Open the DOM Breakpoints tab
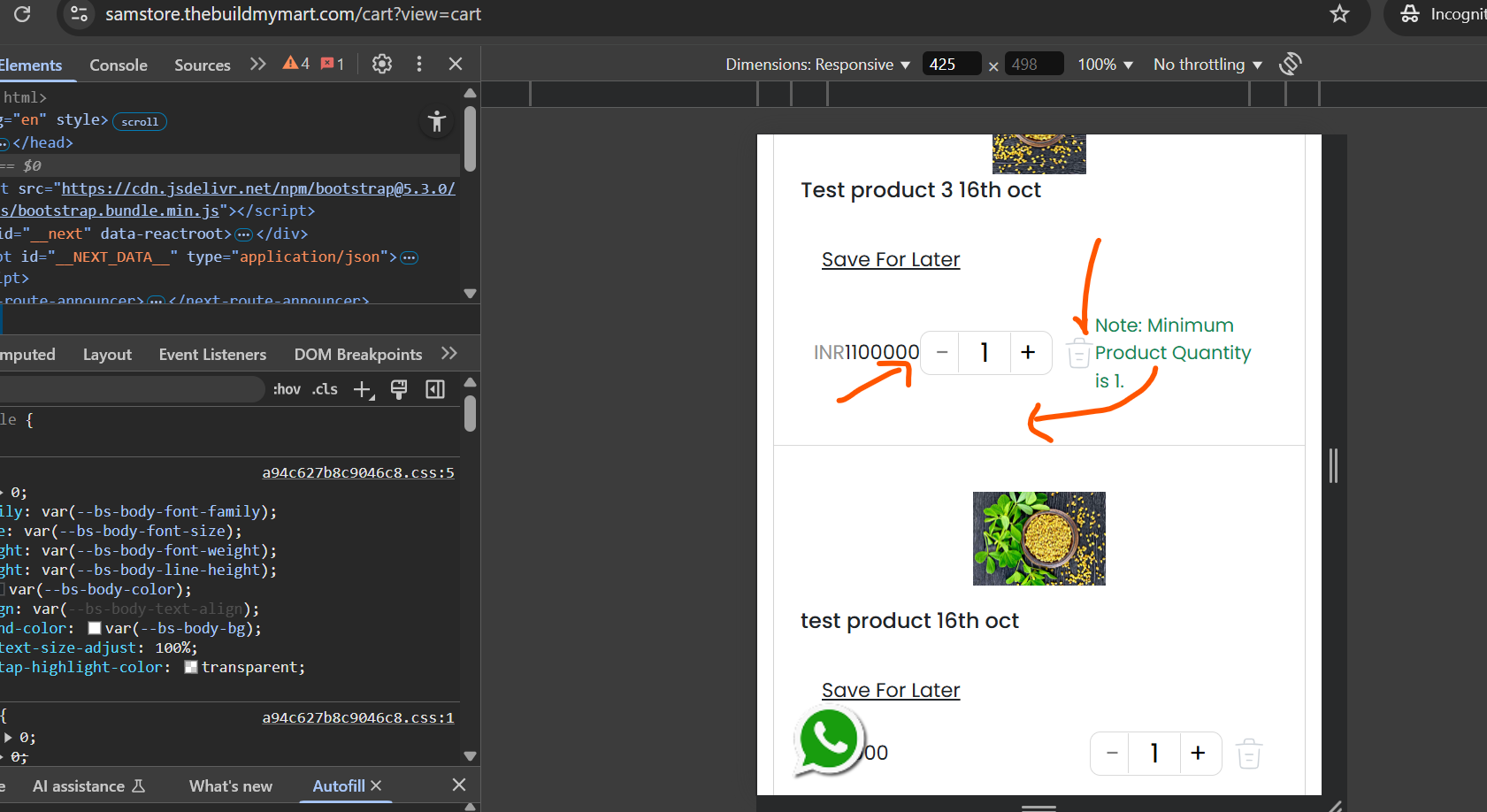This screenshot has width=1487, height=812. pyautogui.click(x=357, y=355)
